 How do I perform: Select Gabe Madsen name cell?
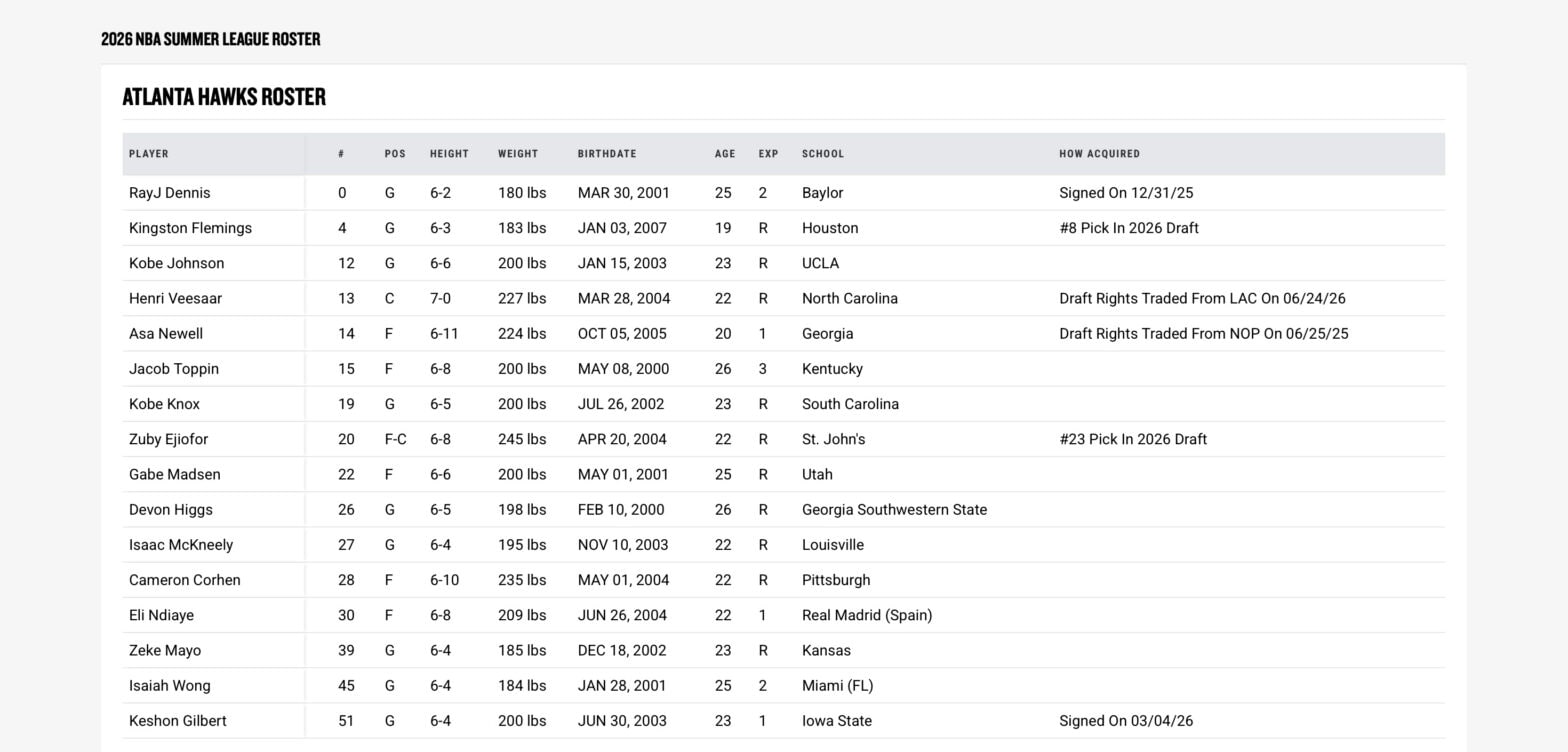pos(175,474)
